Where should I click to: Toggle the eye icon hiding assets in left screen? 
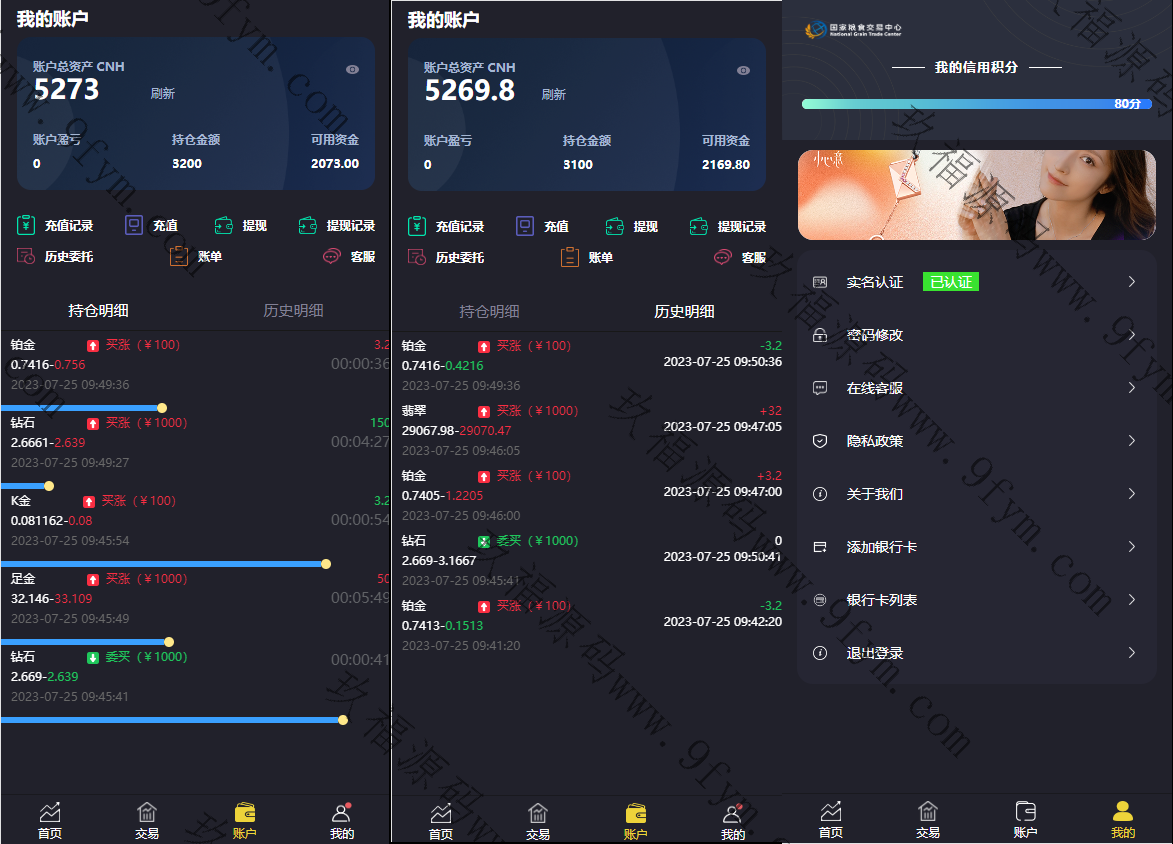pyautogui.click(x=352, y=70)
